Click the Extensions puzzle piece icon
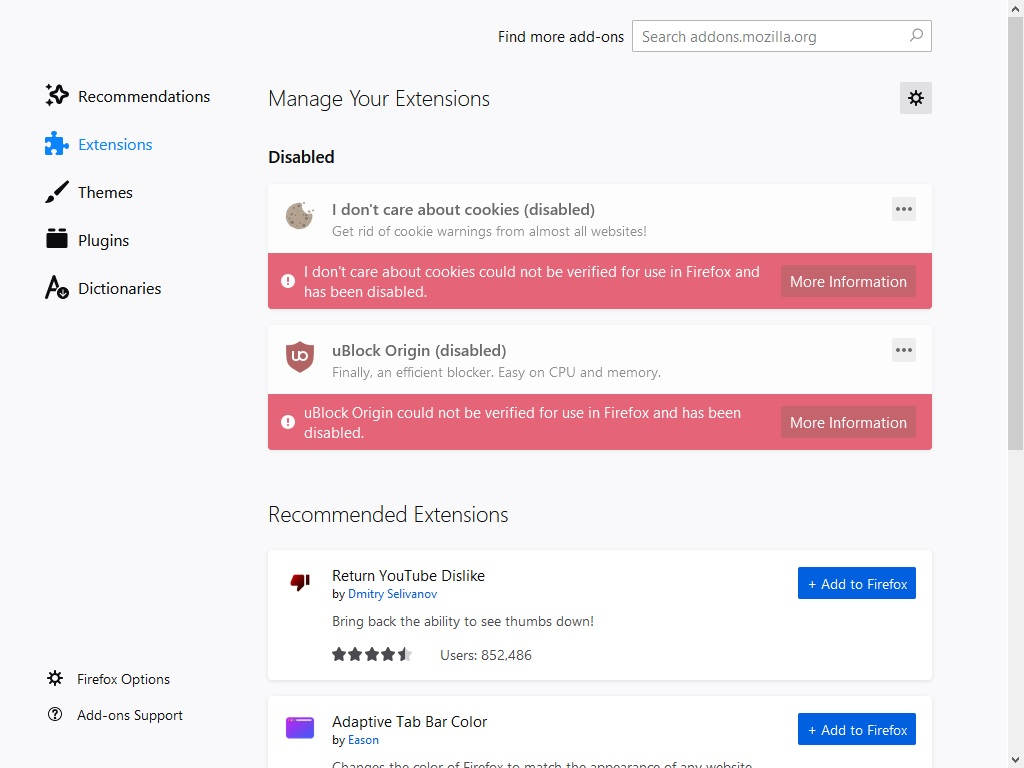 [57, 144]
